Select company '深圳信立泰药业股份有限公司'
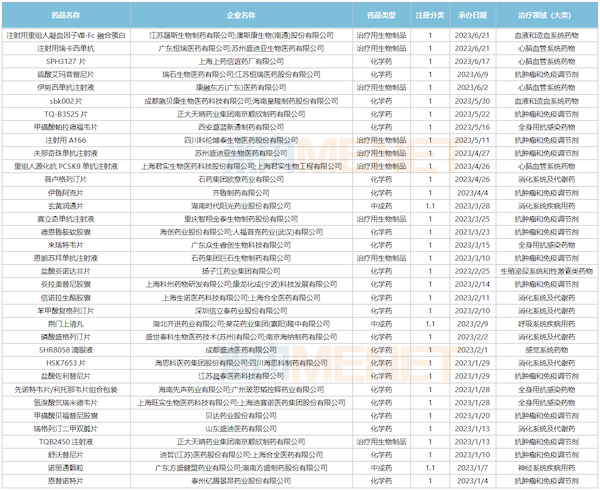The image size is (600, 490). coord(241,311)
